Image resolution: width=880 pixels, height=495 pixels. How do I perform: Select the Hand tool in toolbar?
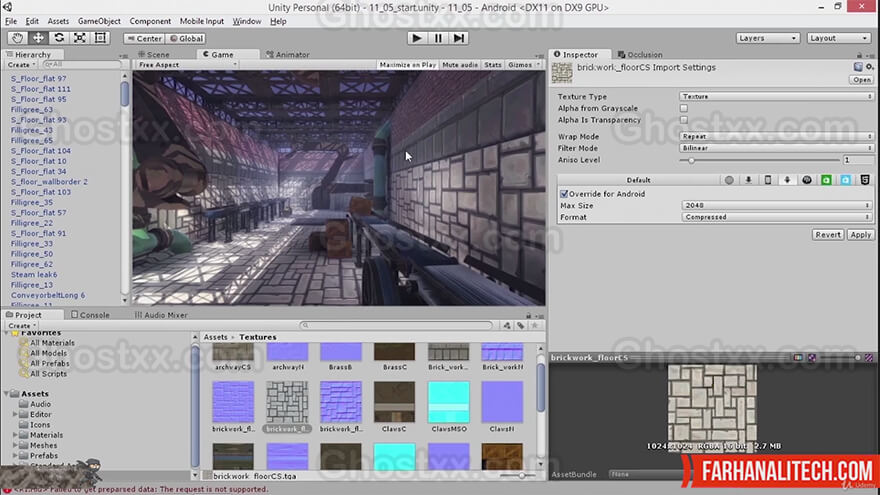point(17,38)
